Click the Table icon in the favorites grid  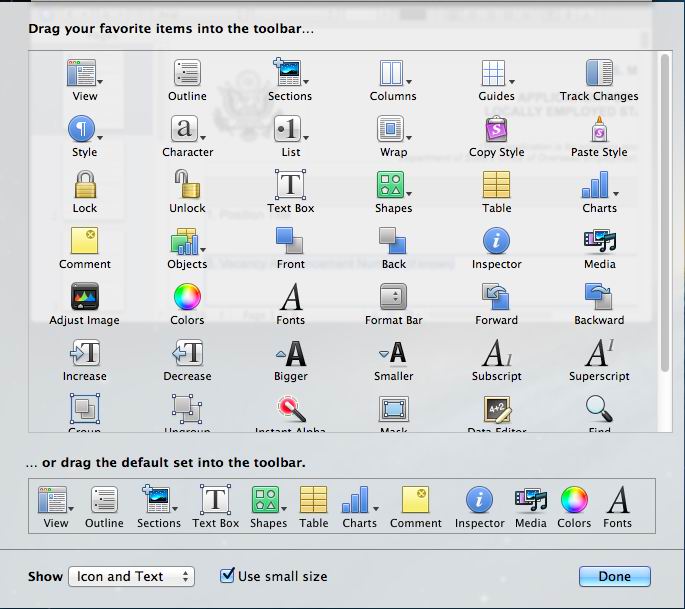[x=496, y=184]
